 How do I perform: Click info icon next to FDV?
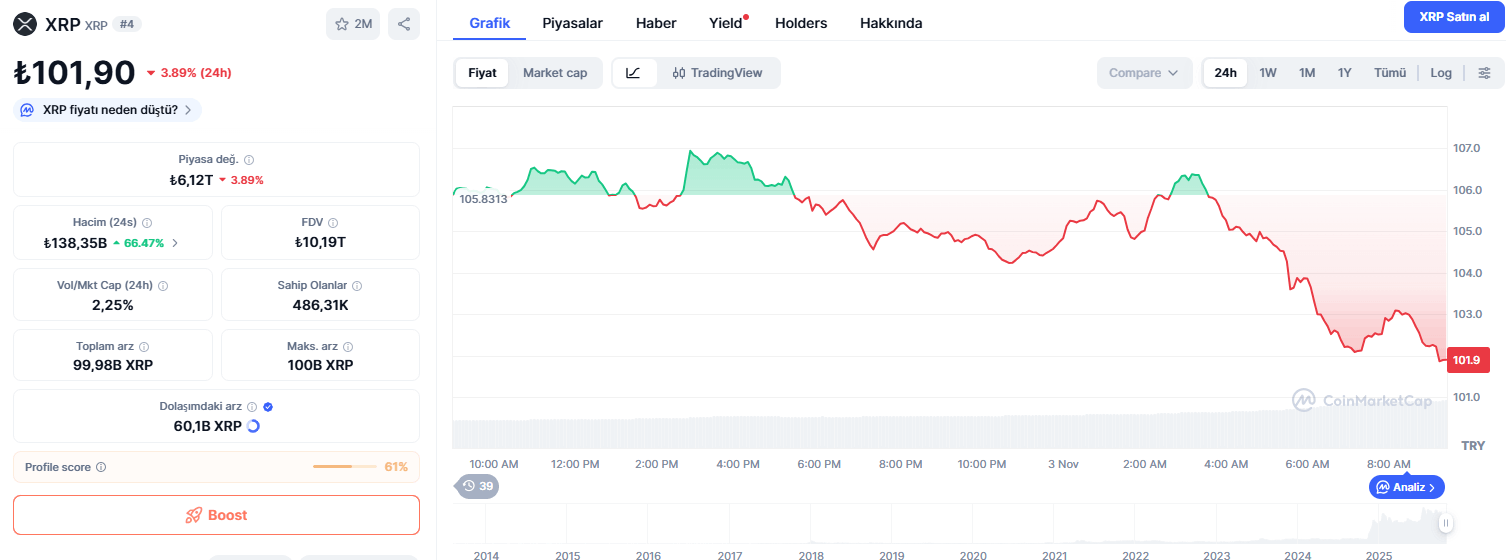pos(333,223)
